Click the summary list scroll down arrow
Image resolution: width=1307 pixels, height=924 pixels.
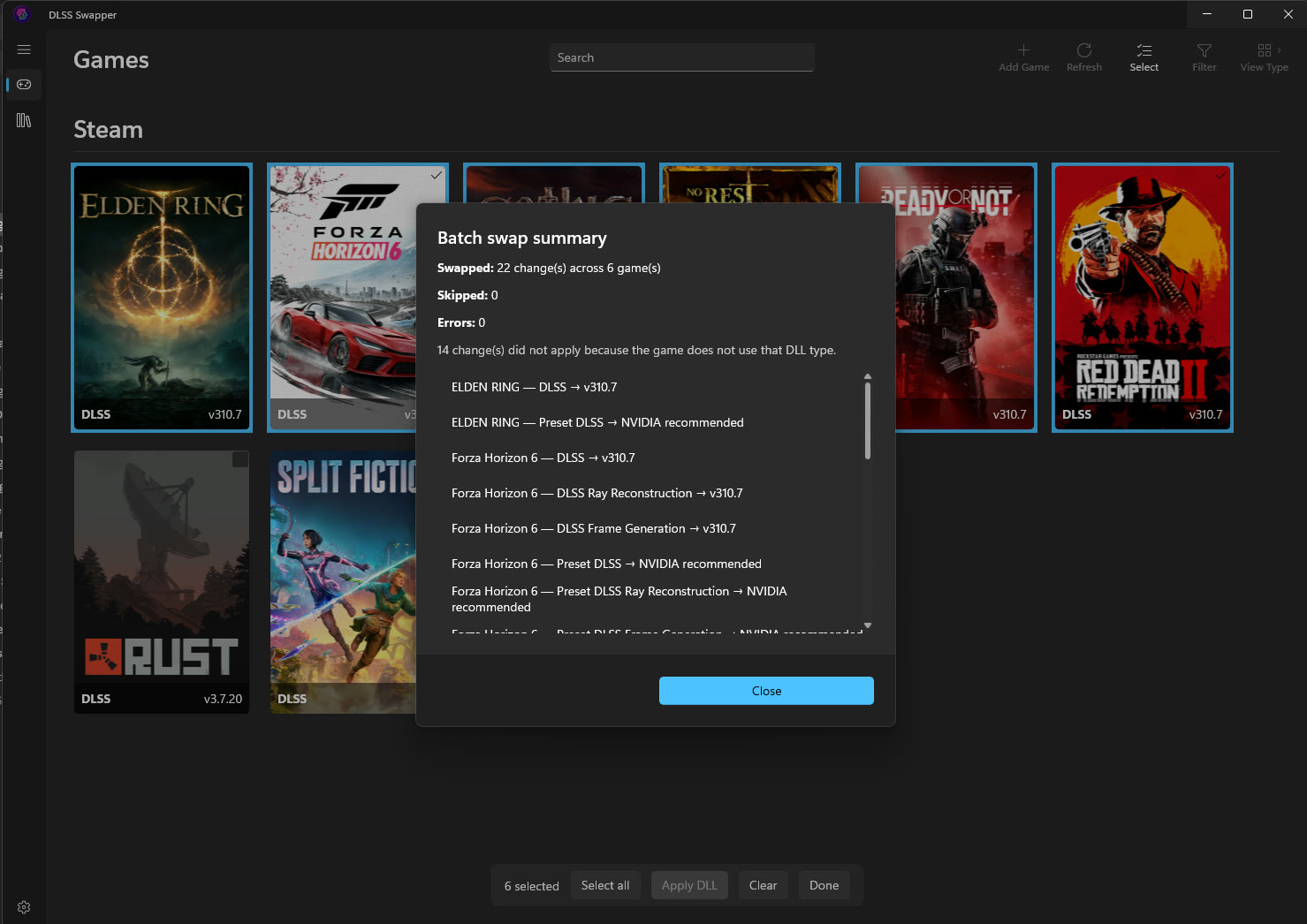[868, 625]
